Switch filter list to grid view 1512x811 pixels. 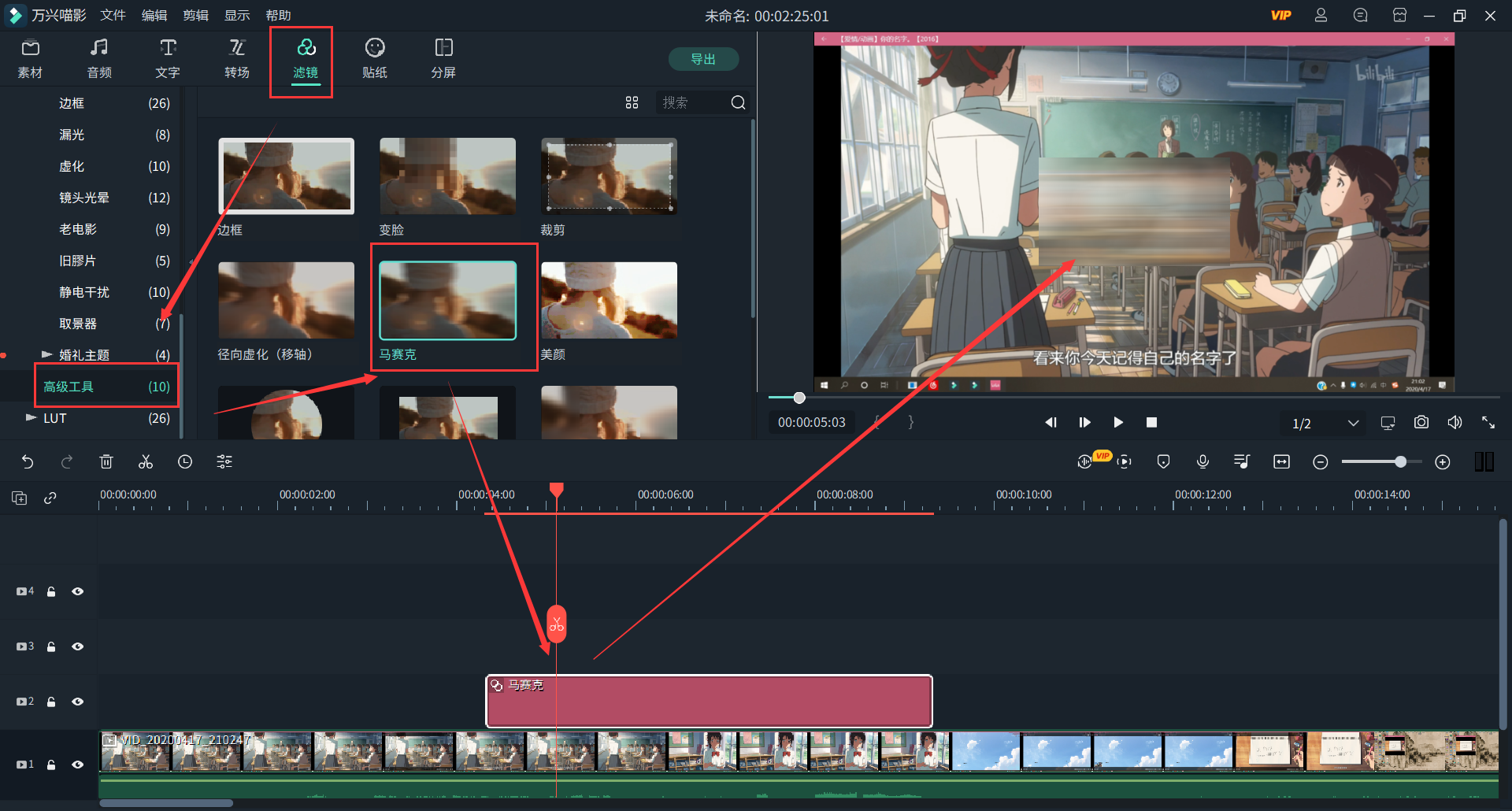(632, 102)
